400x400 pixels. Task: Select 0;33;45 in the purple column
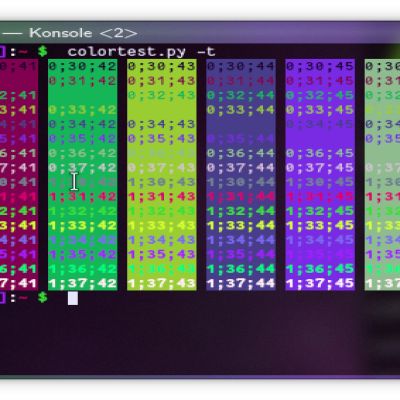pos(320,110)
